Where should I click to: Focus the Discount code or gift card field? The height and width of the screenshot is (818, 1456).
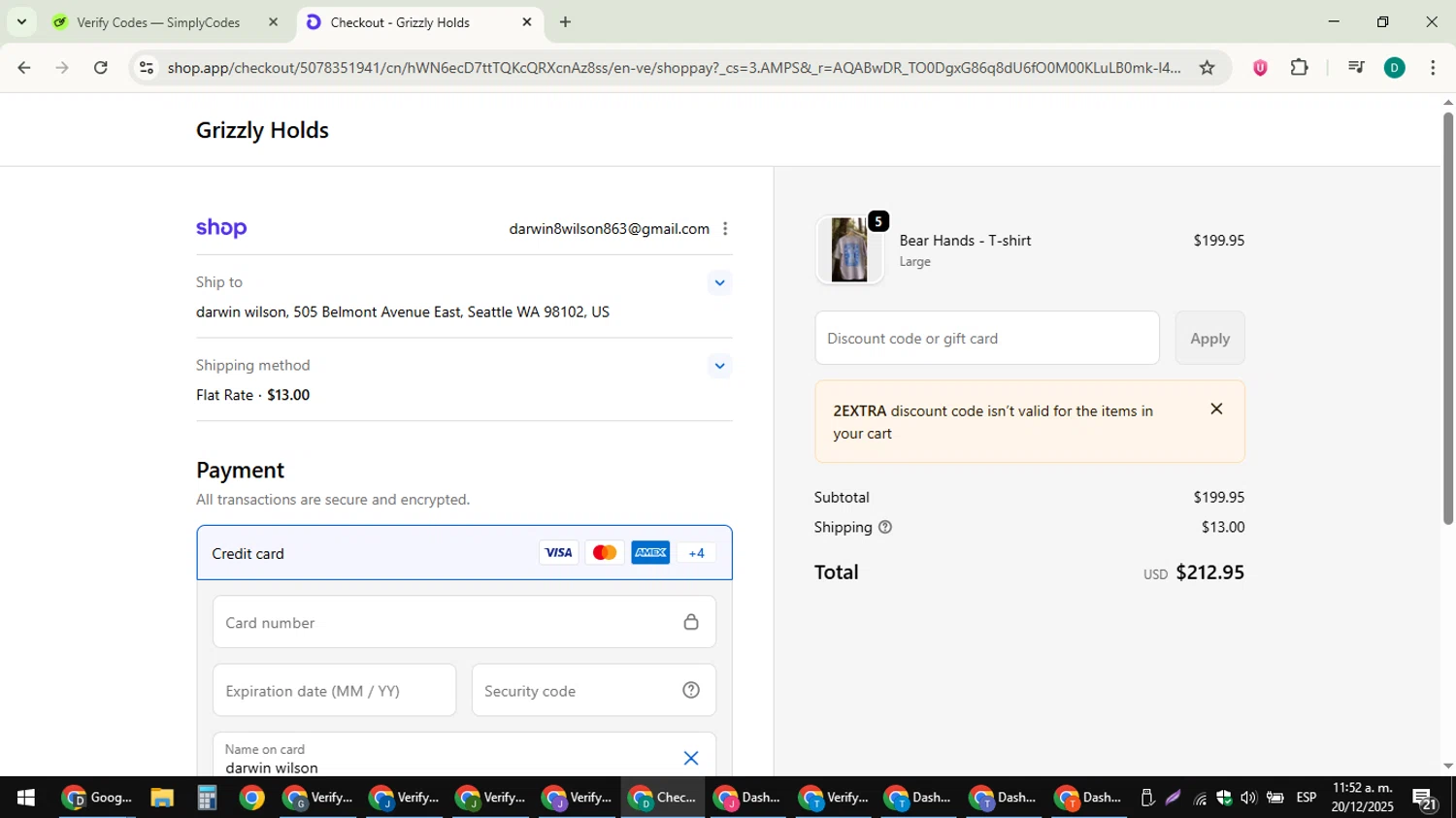point(987,339)
